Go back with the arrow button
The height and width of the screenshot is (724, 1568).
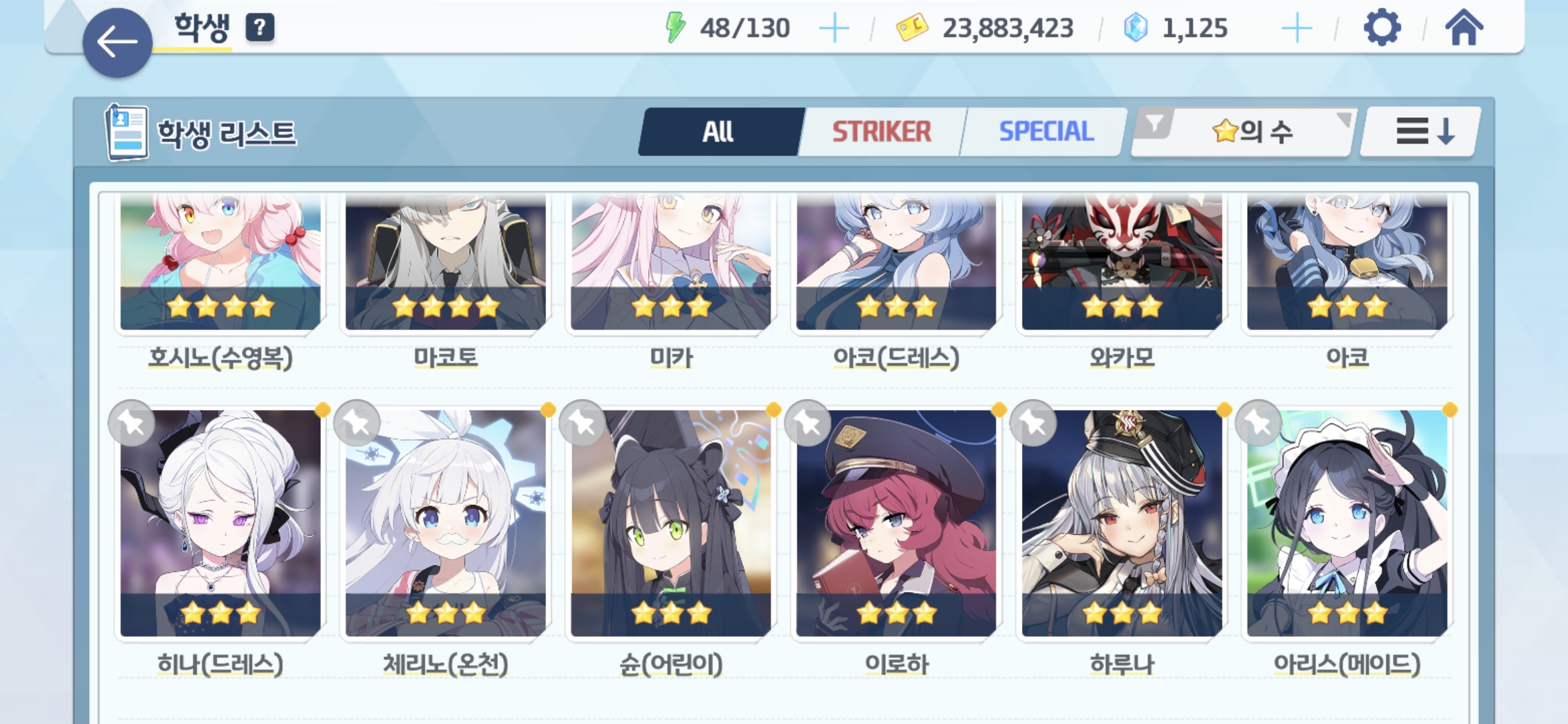[x=117, y=42]
